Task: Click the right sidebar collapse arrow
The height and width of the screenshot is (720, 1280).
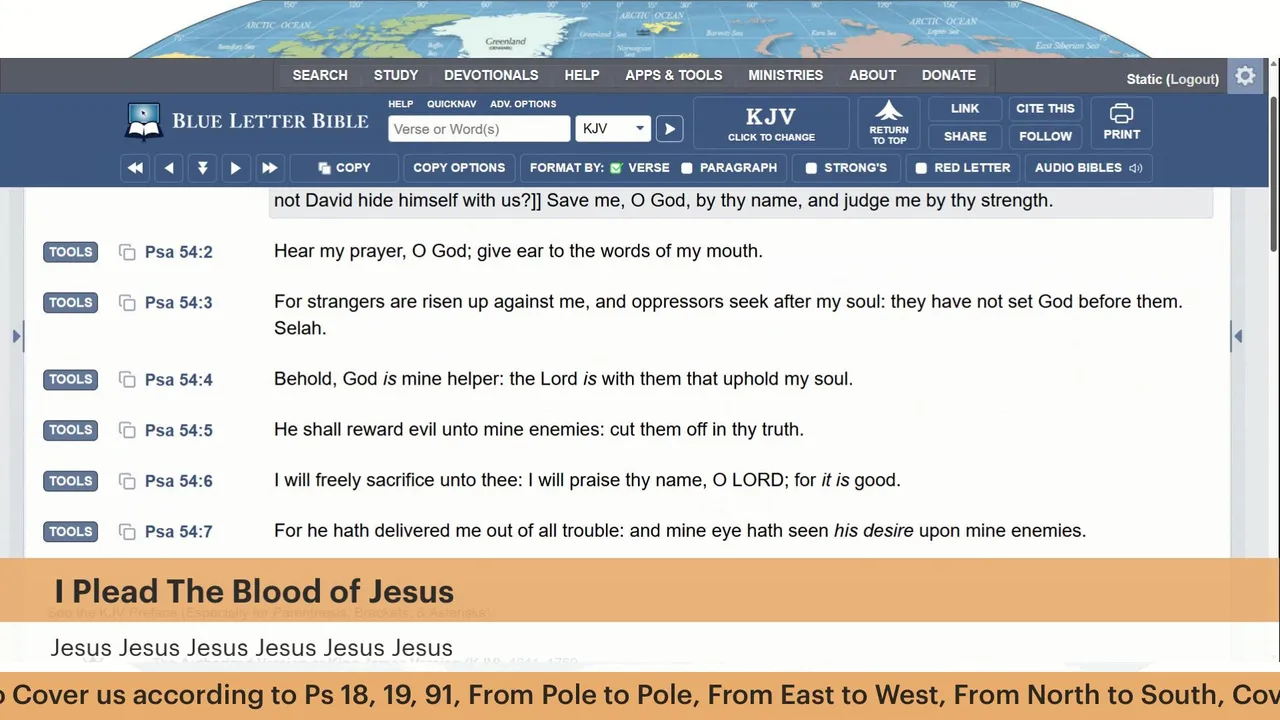Action: pos(1237,337)
